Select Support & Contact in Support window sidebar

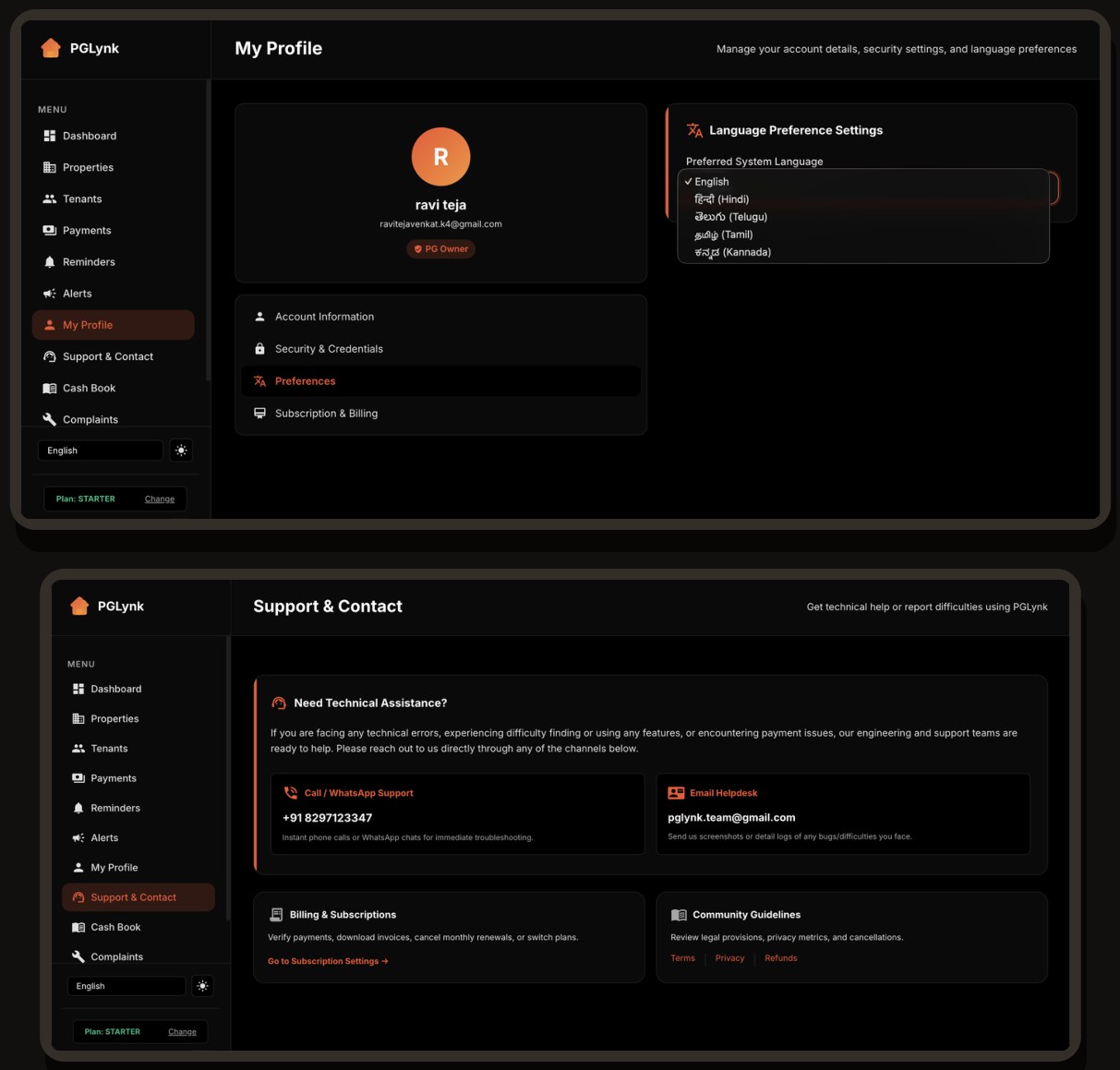click(x=138, y=897)
